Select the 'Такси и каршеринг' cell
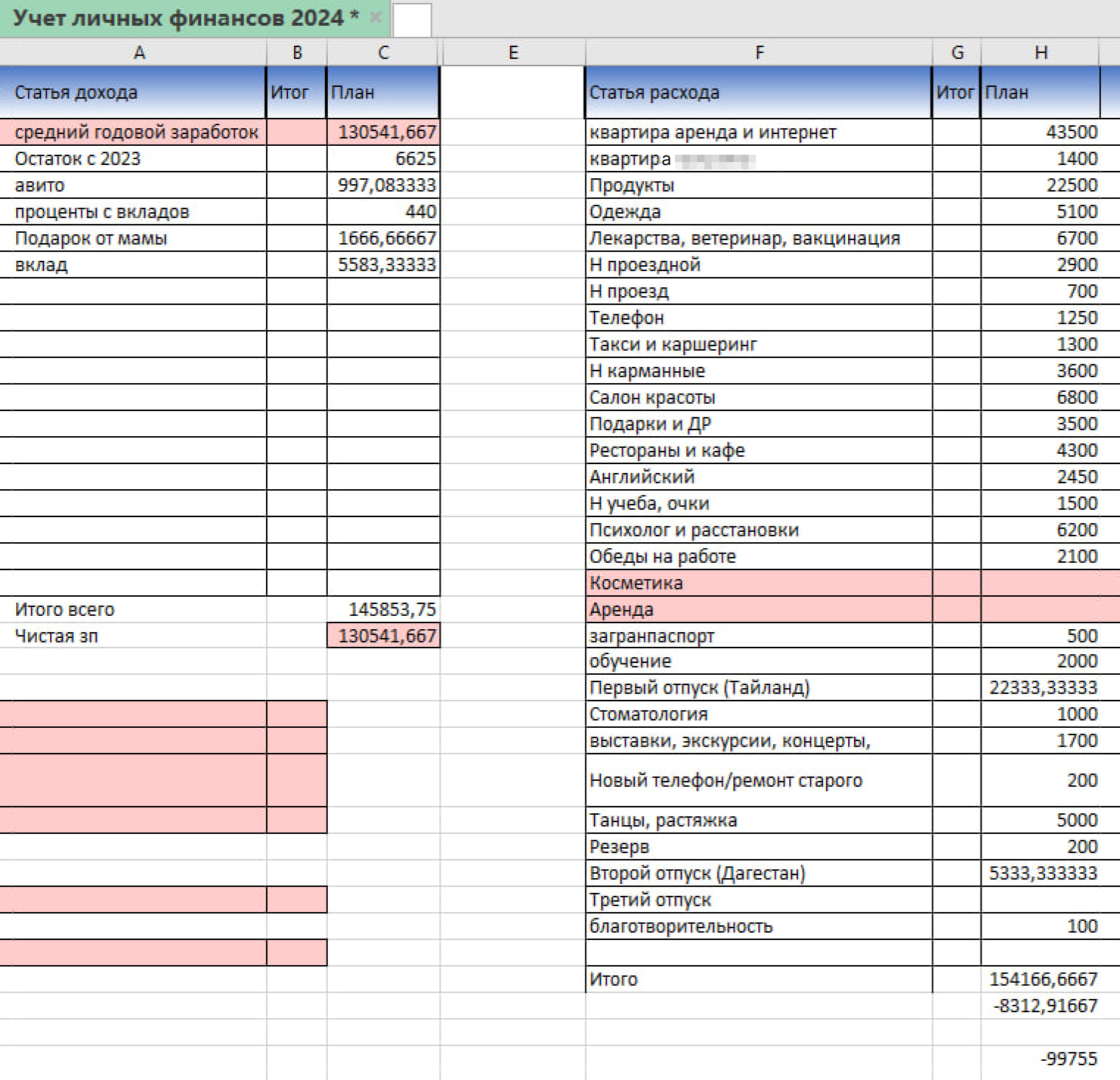Screen dimensions: 1120x1080 click(x=759, y=344)
